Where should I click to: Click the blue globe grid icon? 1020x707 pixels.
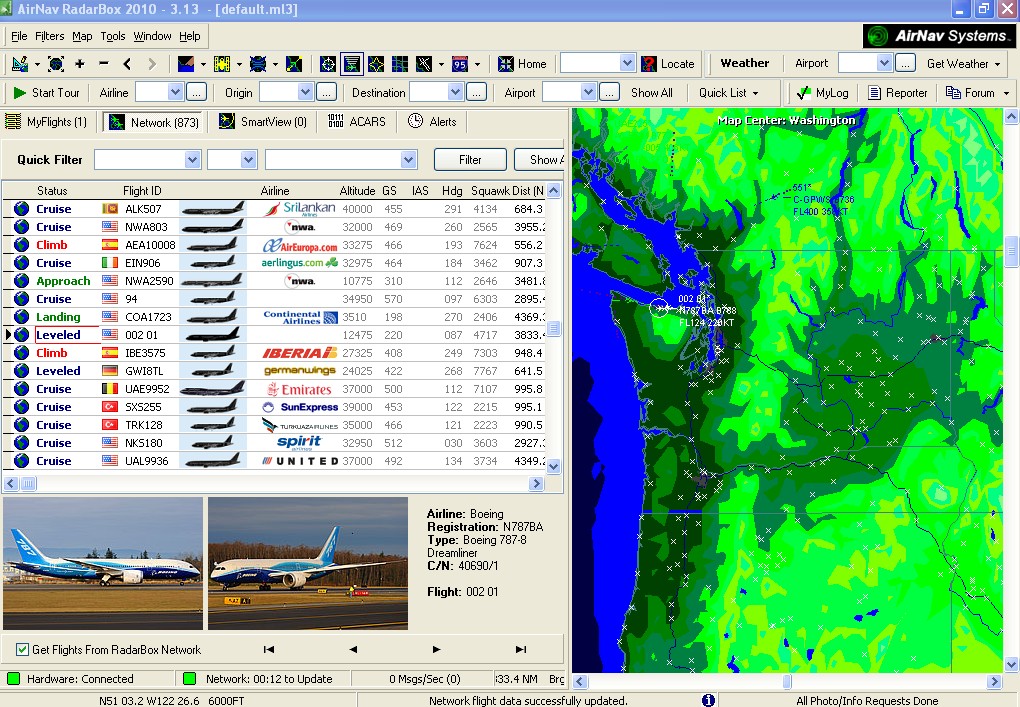[258, 64]
